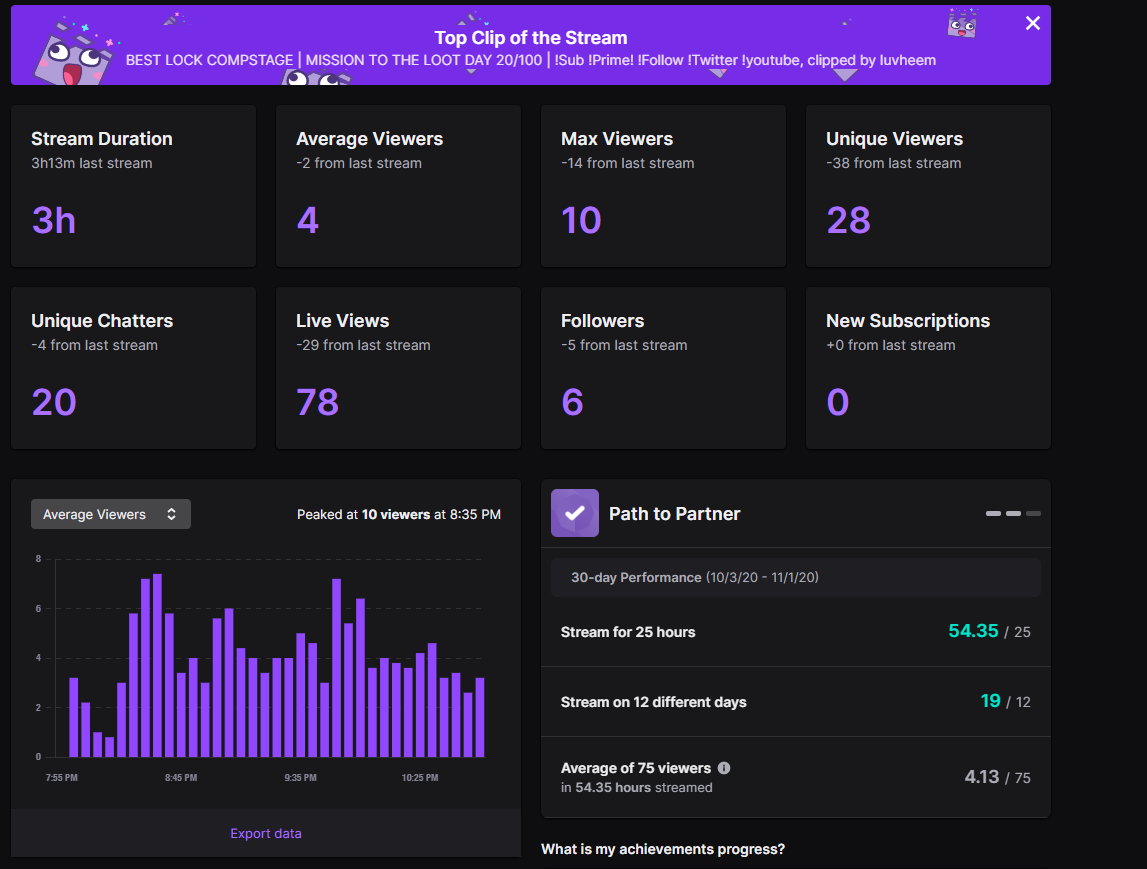This screenshot has height=869, width=1147.
Task: Click the Export data link
Action: click(x=266, y=833)
